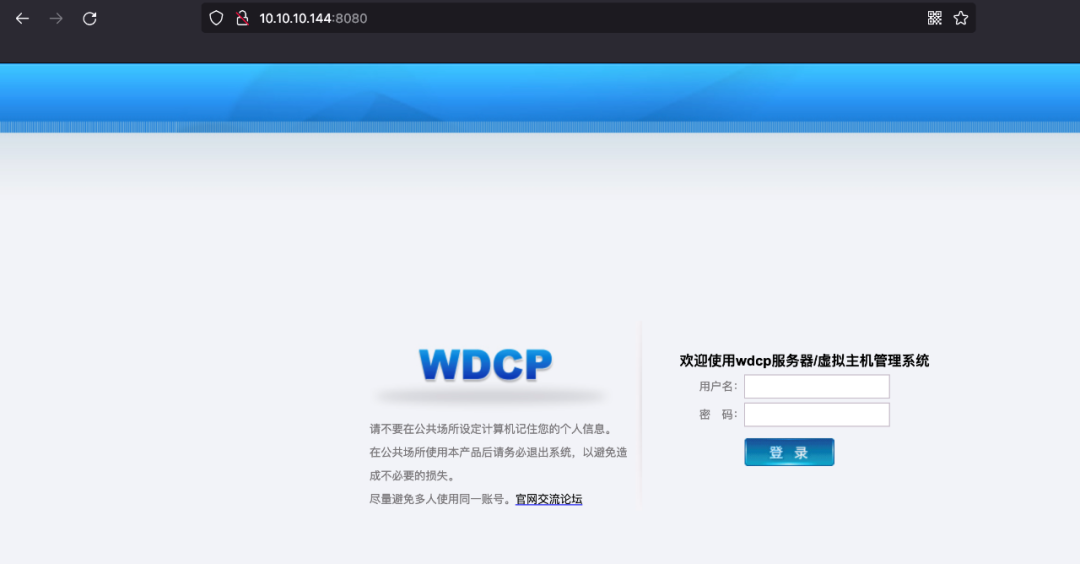Open the 官网交流论坛 forum link
Viewport: 1080px width, 564px height.
pyautogui.click(x=549, y=499)
